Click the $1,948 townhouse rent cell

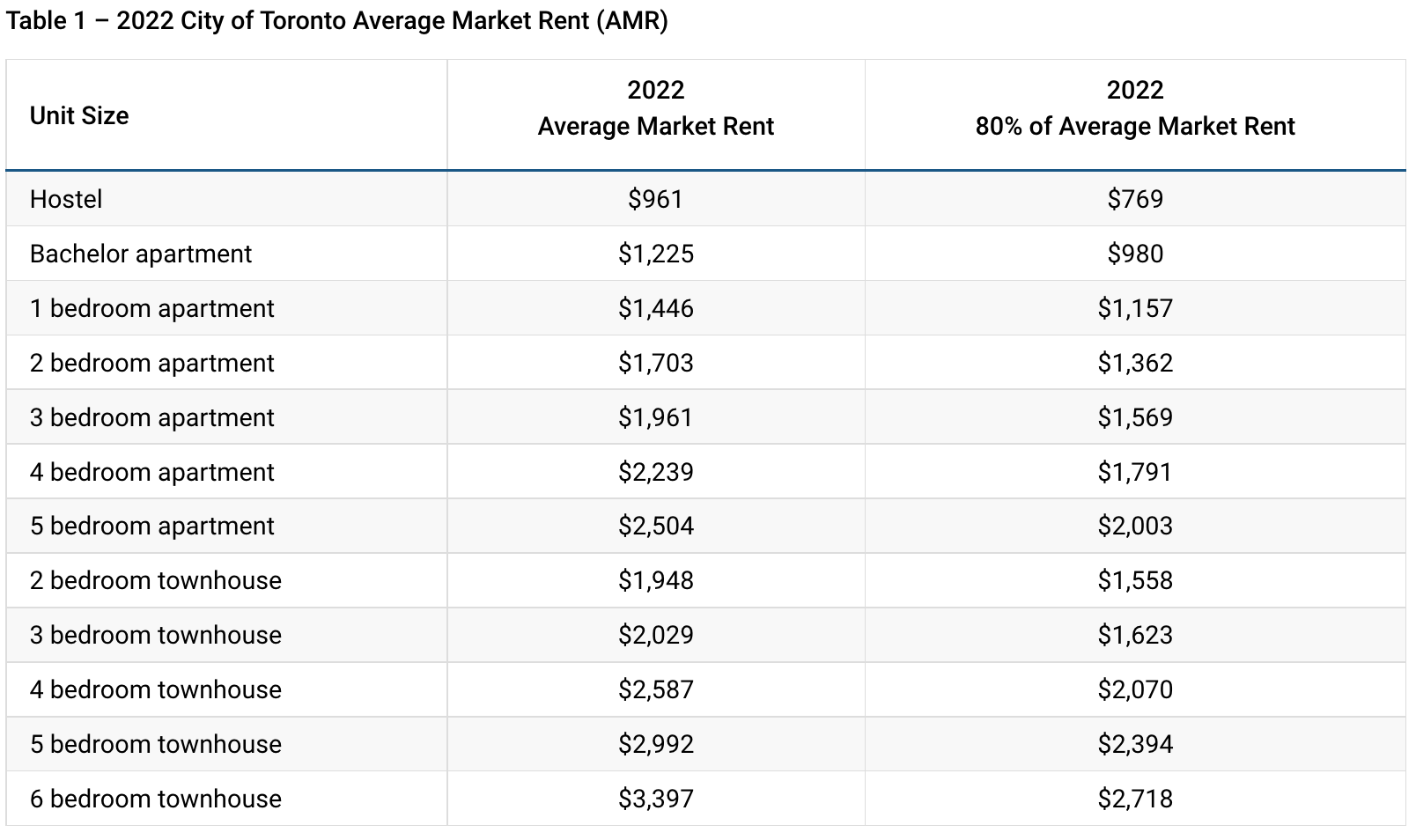coord(655,580)
